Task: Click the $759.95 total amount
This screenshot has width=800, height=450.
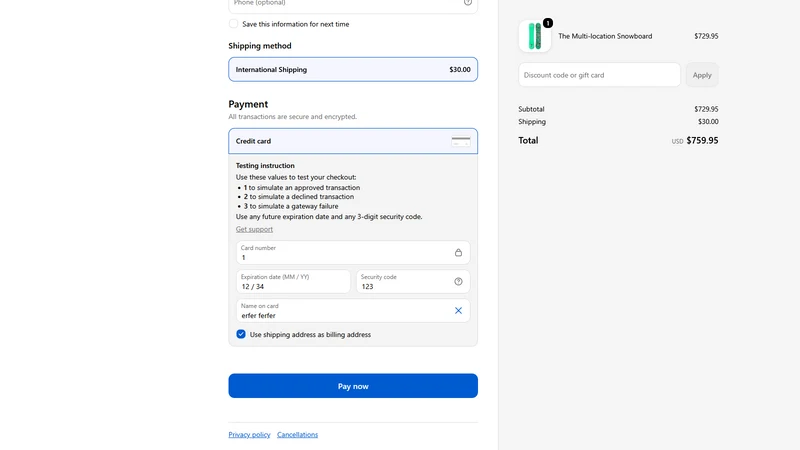Action: pyautogui.click(x=702, y=140)
